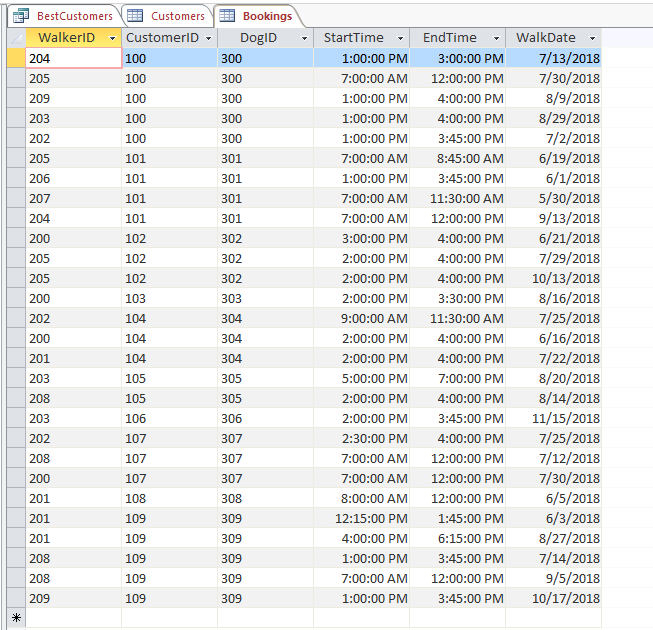Click the WalkDate cell 8/14/2018
The image size is (653, 630).
pos(553,398)
